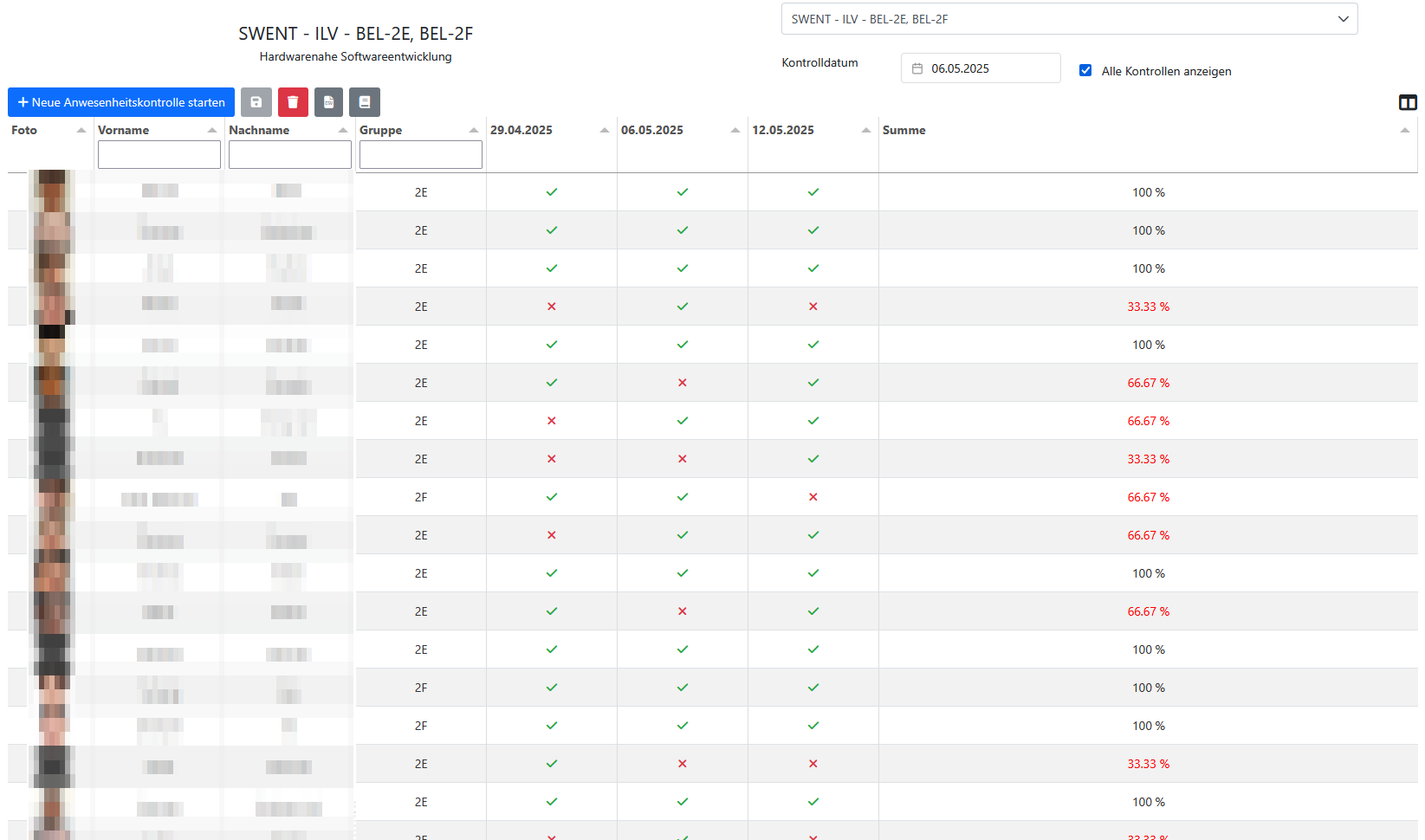Open the Kontrolldatum date picker field

point(988,68)
